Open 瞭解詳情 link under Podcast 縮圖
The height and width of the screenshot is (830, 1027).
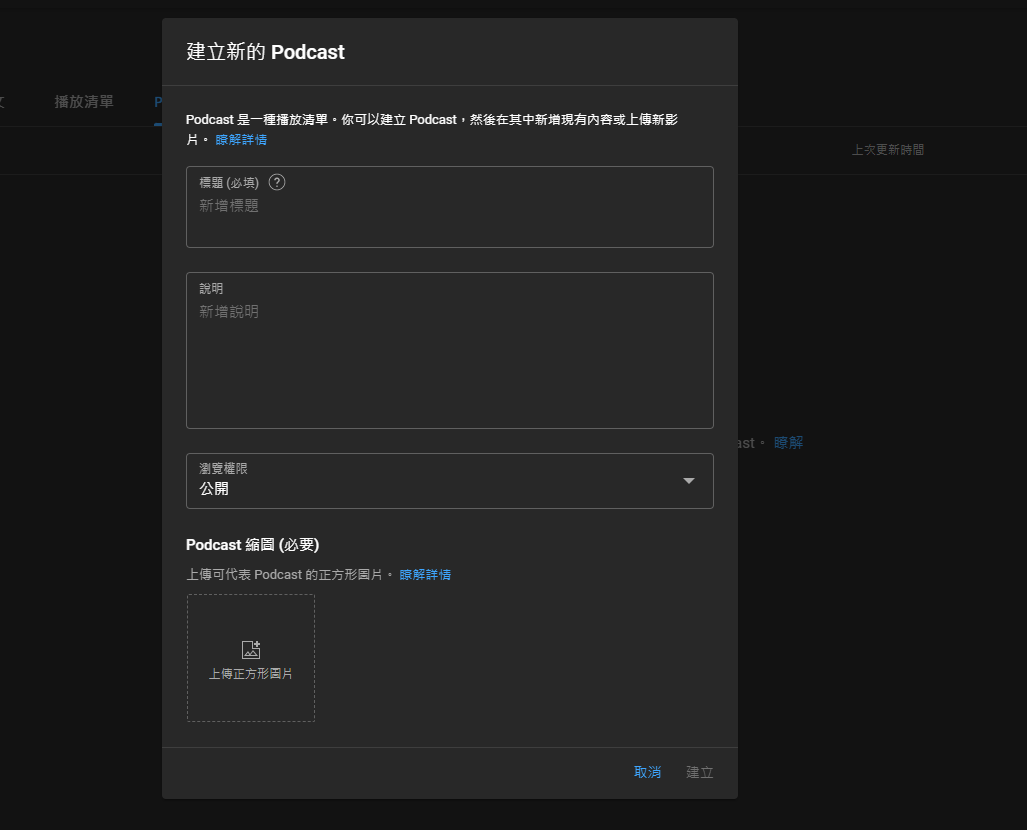click(x=425, y=575)
